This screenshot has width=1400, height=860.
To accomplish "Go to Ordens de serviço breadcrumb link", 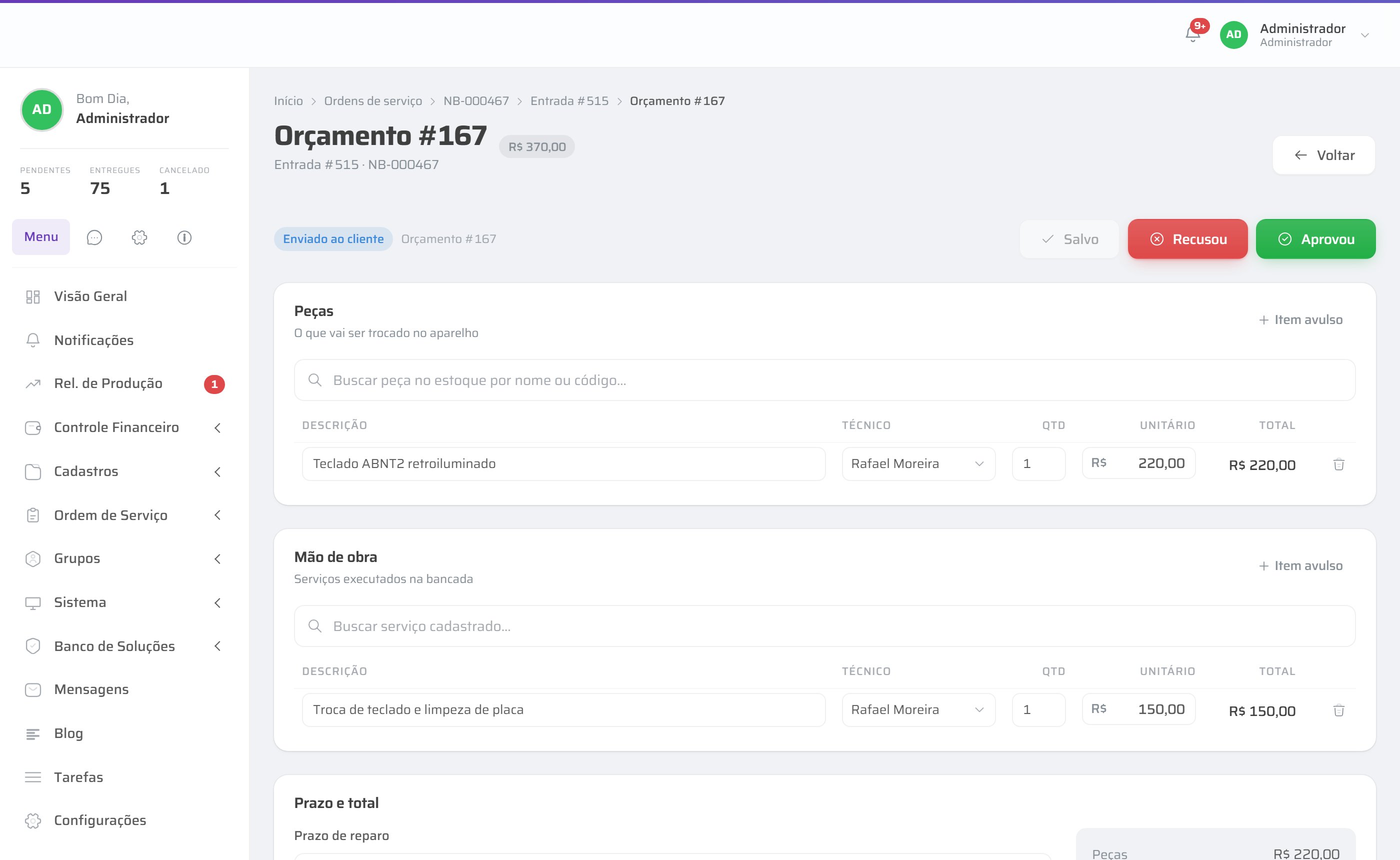I will (x=373, y=101).
